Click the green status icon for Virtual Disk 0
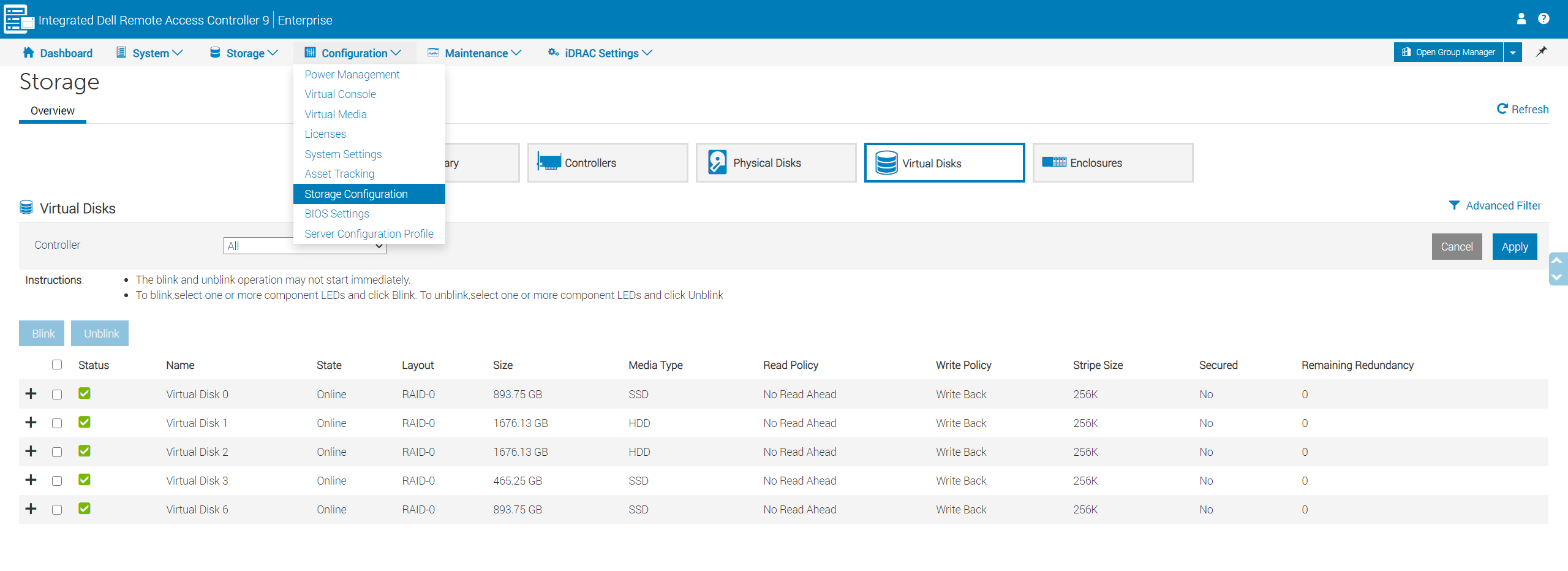Screen dimensions: 1568x571 (85, 393)
